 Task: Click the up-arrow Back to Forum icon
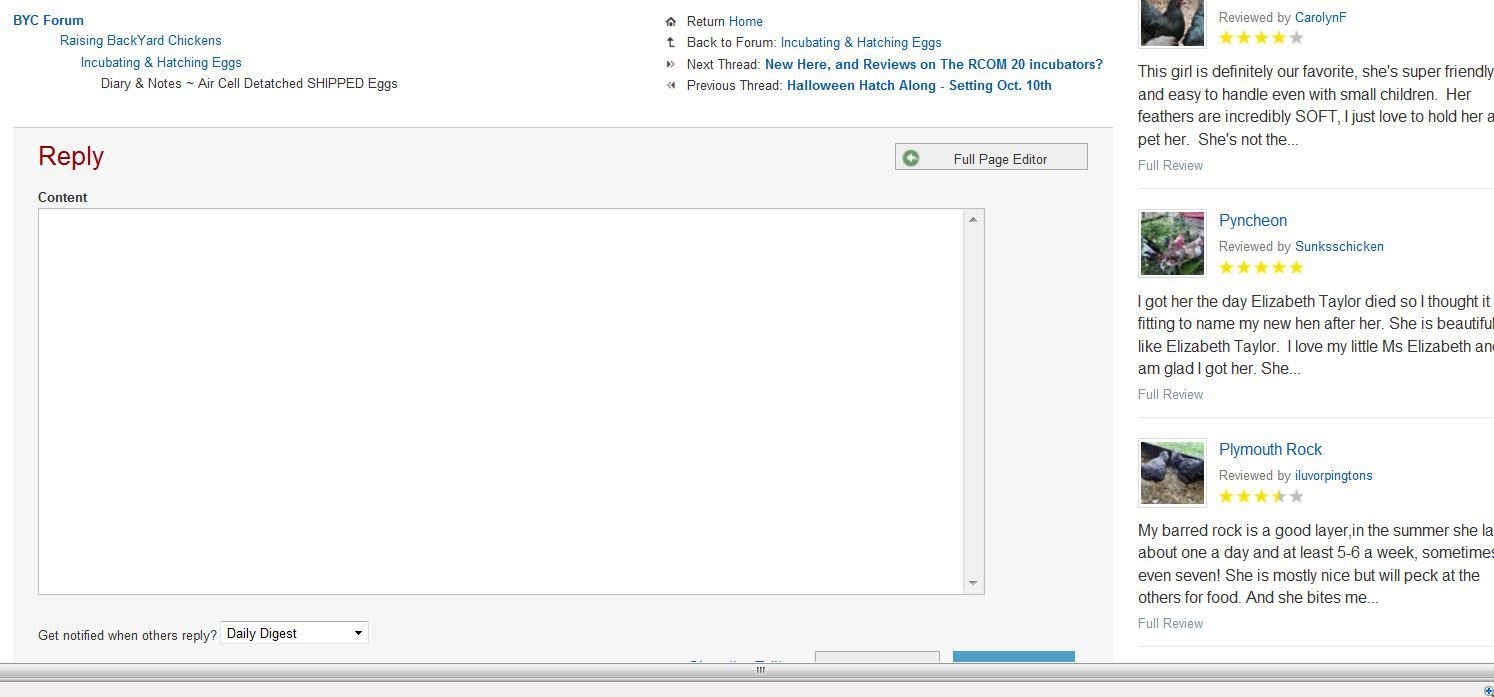tap(671, 42)
